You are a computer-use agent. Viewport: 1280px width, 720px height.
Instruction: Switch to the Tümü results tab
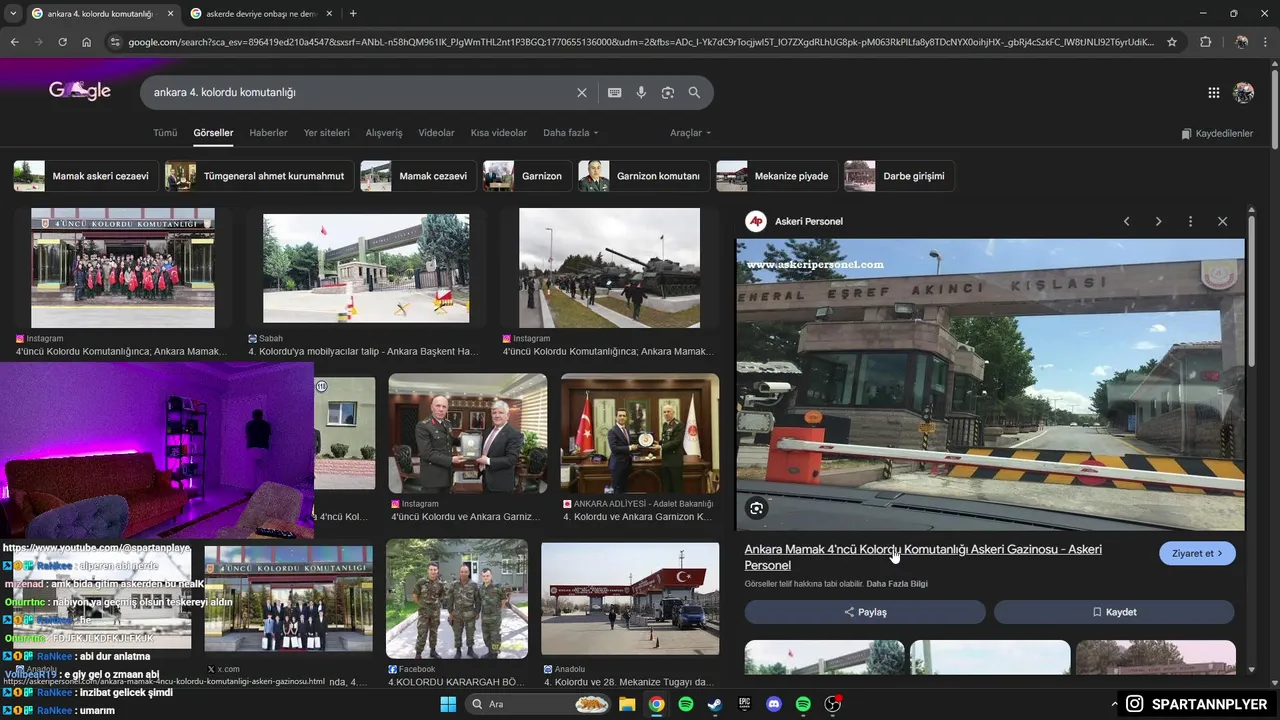pos(165,133)
